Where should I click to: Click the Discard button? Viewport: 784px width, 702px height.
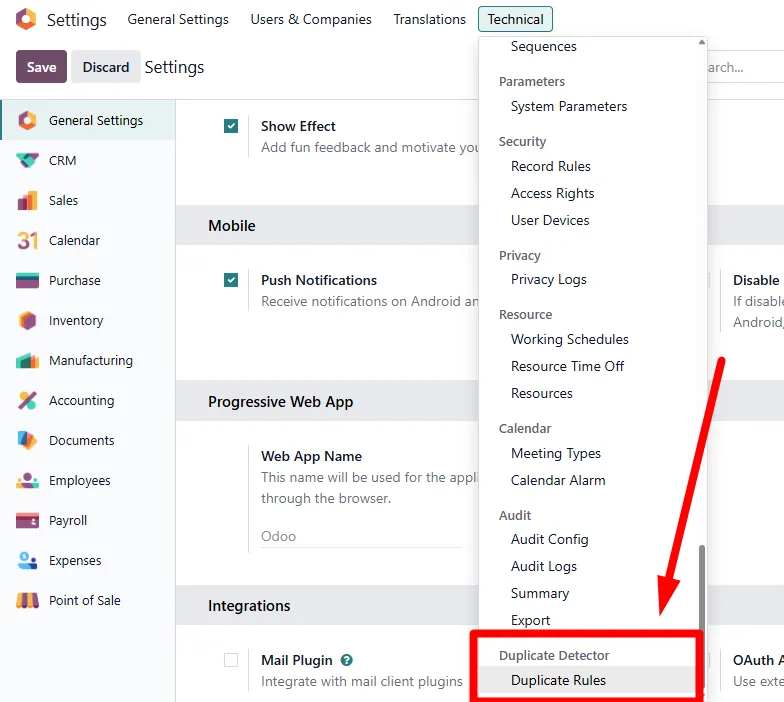click(x=106, y=66)
